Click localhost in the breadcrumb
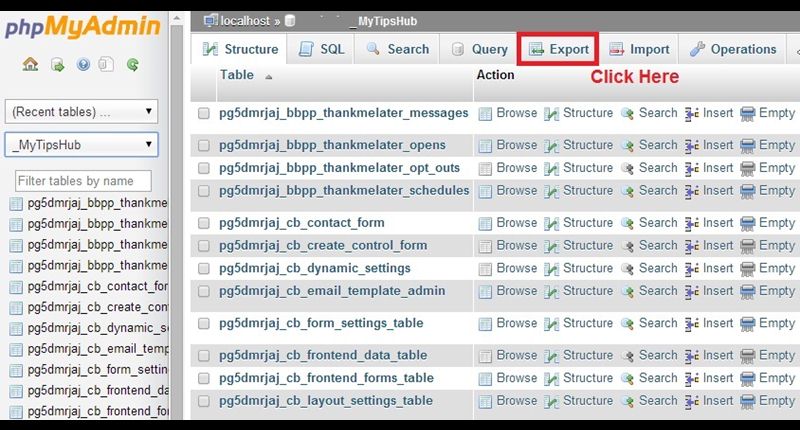This screenshot has width=800, height=430. pos(245,21)
